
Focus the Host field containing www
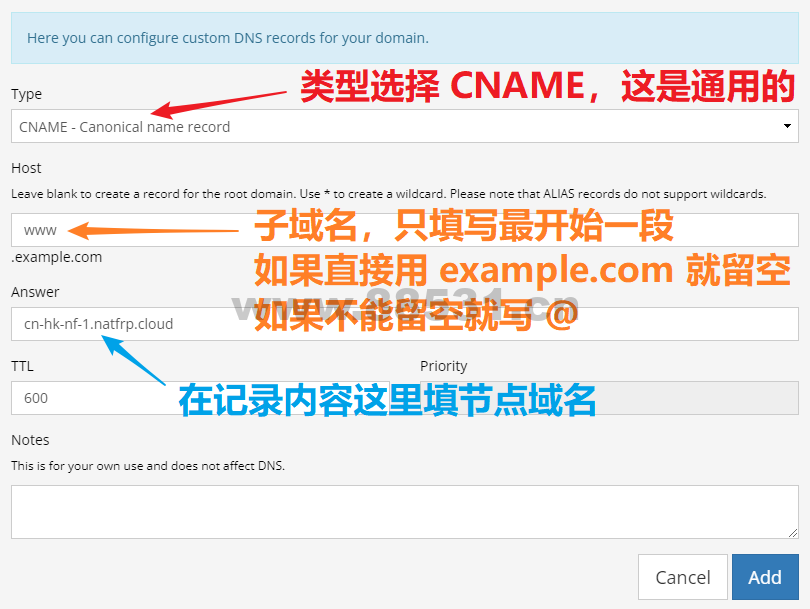[404, 230]
